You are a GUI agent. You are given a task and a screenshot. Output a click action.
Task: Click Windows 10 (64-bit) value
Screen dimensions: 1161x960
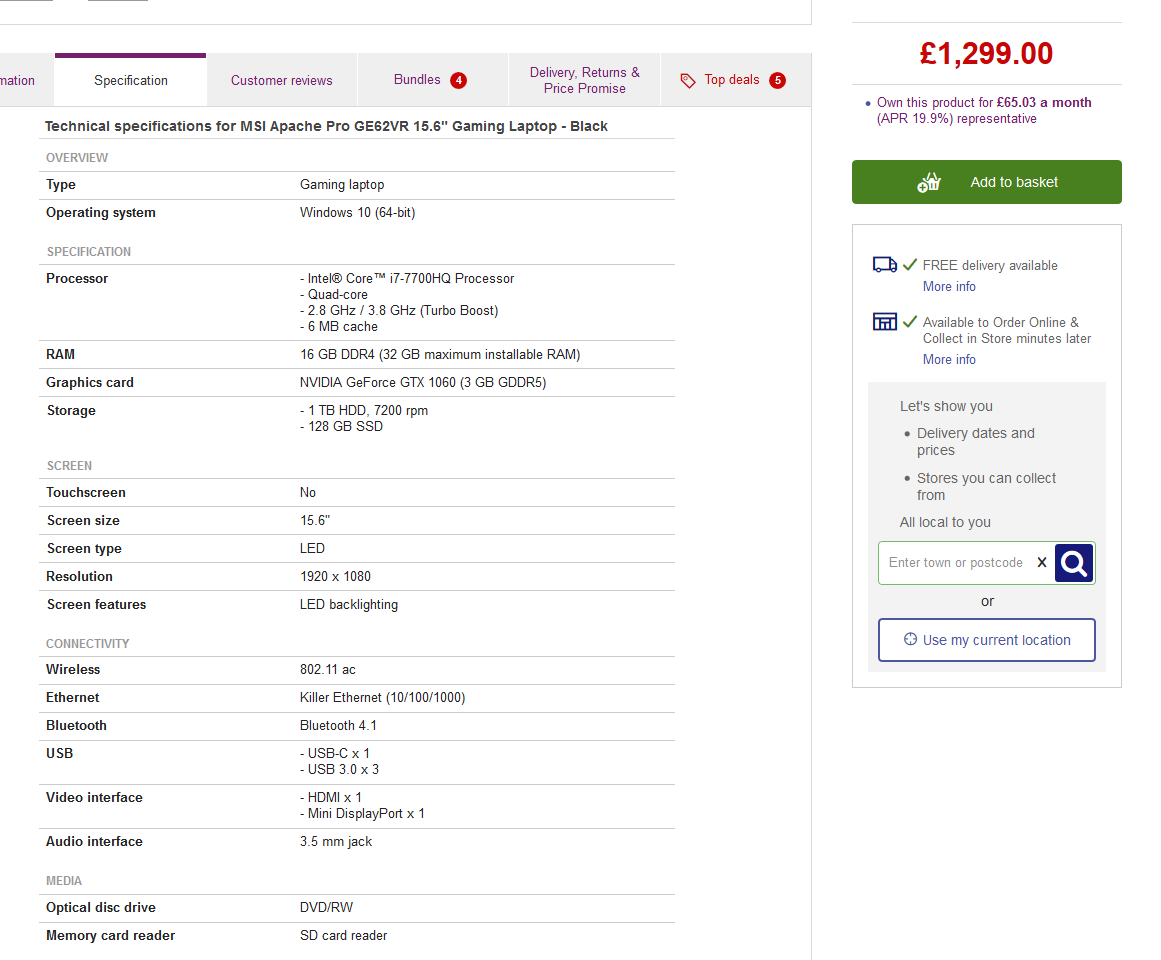point(358,212)
